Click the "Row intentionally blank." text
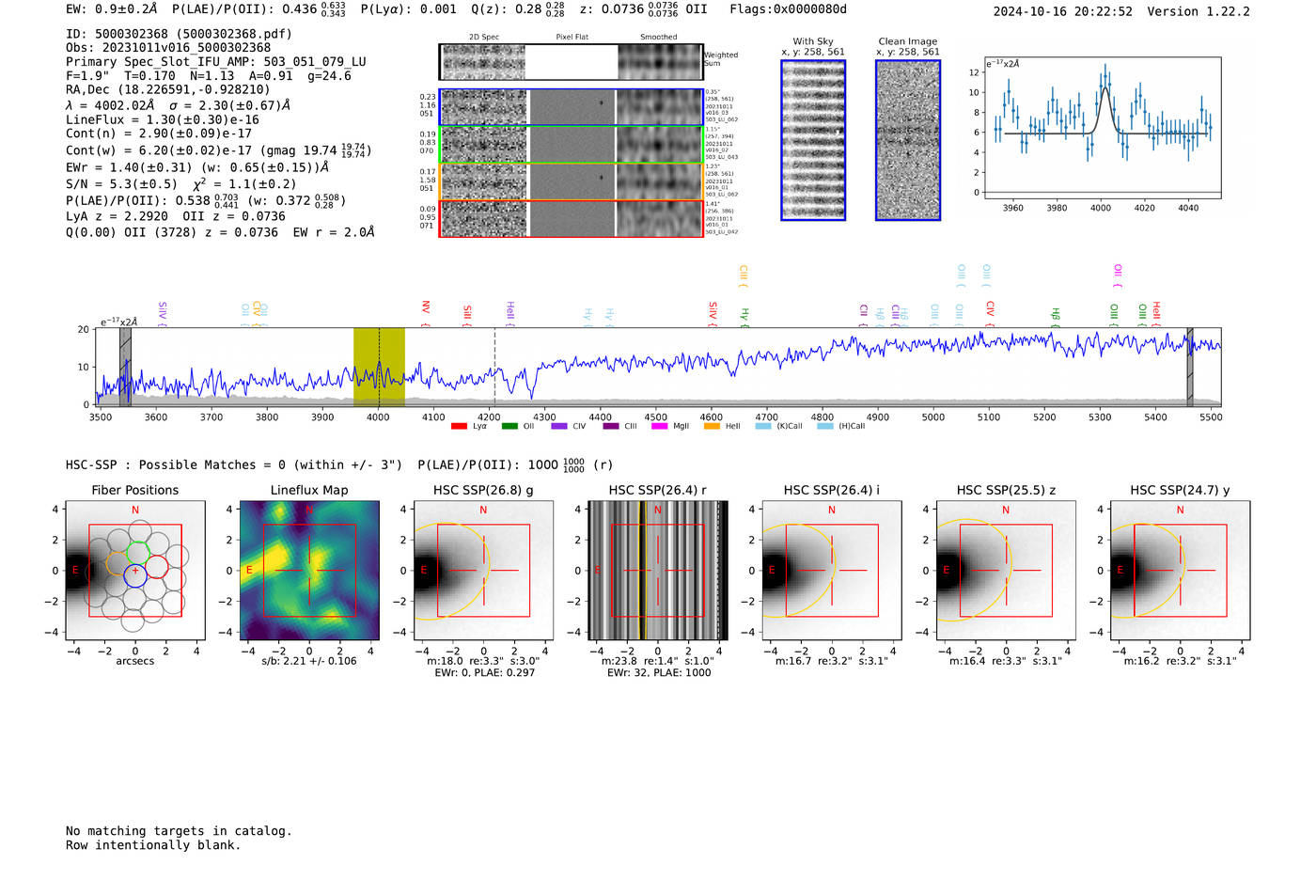 [153, 845]
